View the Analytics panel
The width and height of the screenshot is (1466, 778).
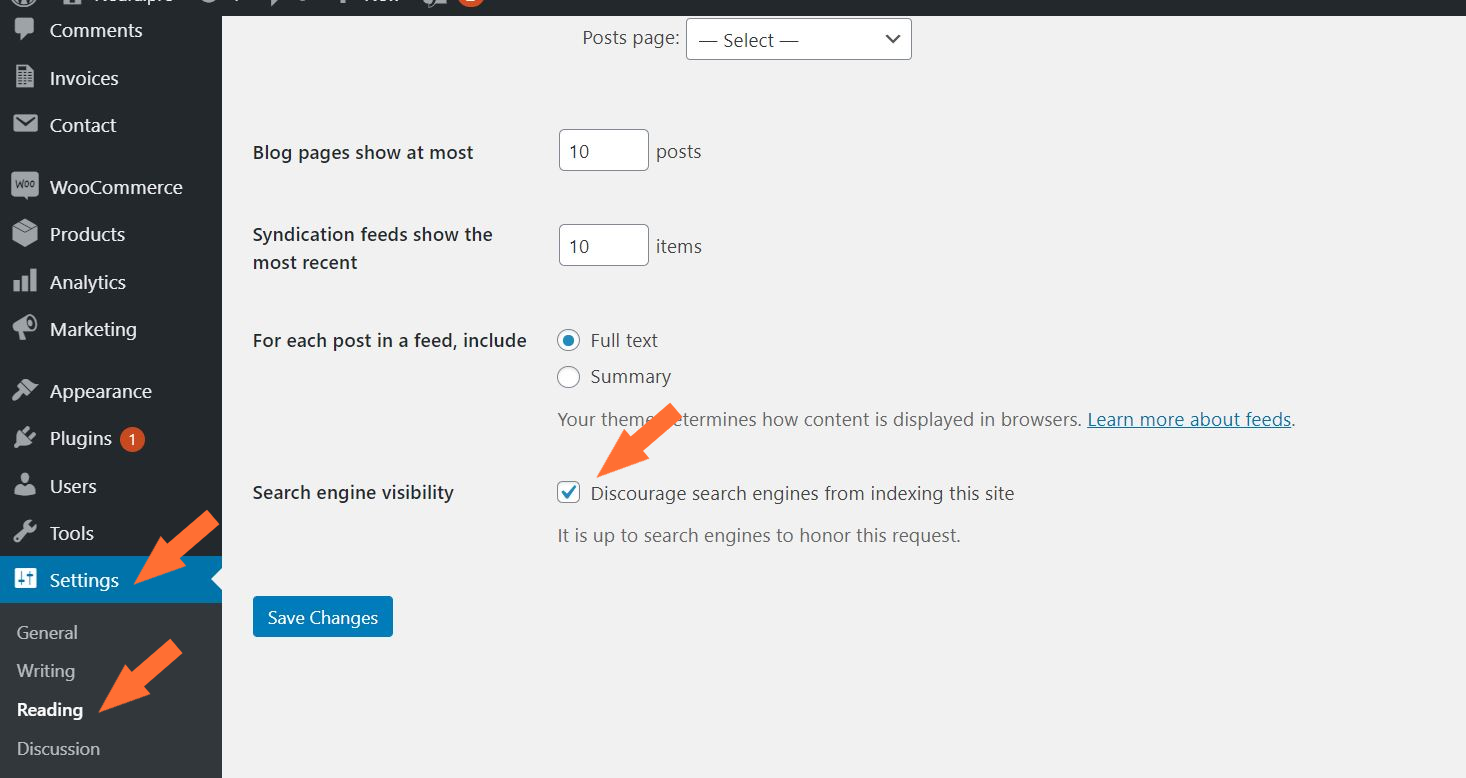(90, 281)
